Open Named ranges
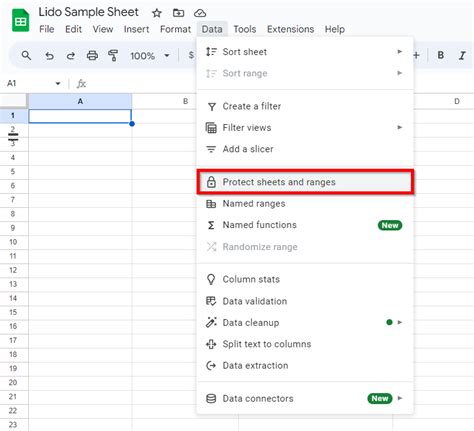The width and height of the screenshot is (474, 431). pos(305,204)
